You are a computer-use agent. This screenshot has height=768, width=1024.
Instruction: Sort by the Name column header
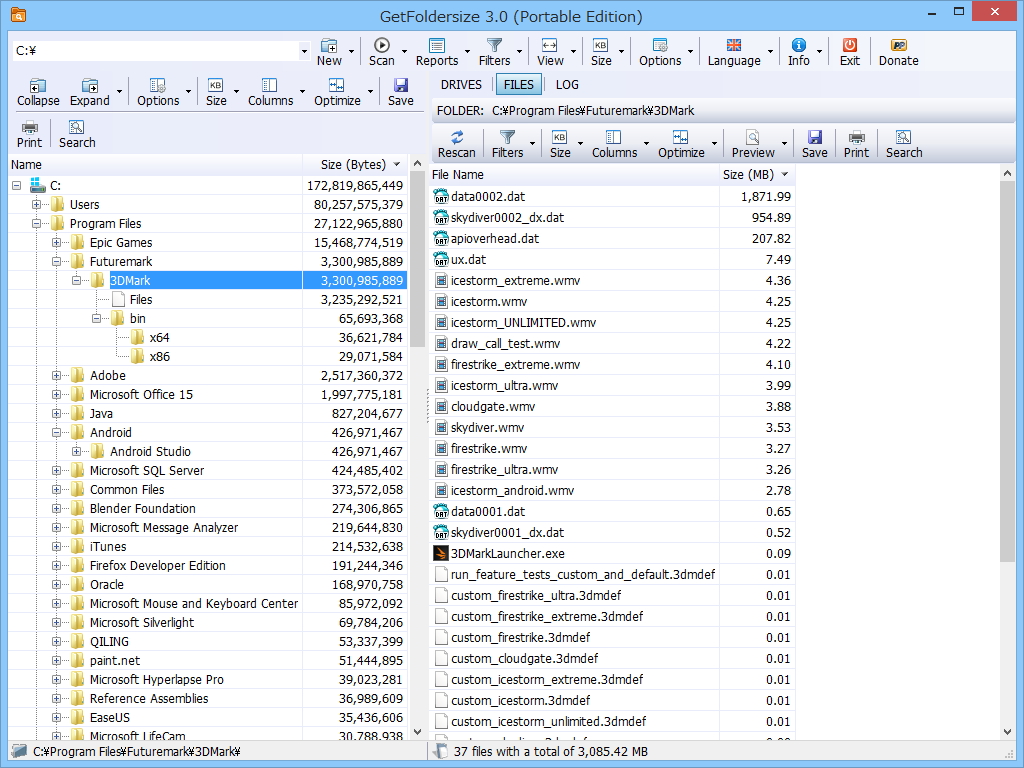point(155,165)
